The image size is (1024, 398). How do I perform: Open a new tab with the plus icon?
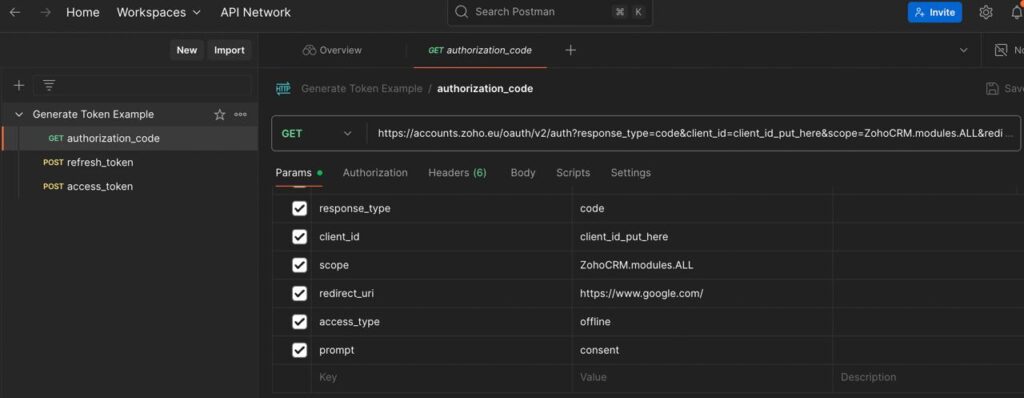coord(570,50)
